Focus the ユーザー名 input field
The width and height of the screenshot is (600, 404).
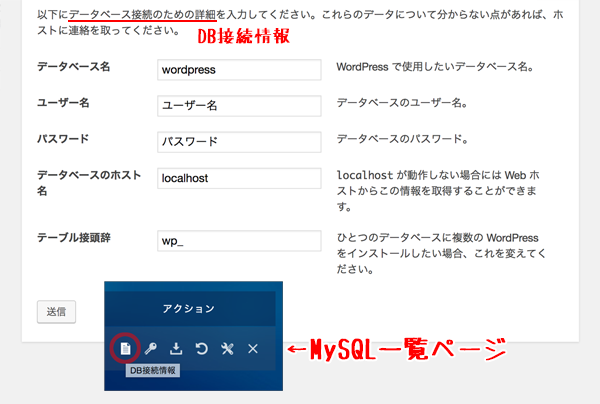pos(239,106)
